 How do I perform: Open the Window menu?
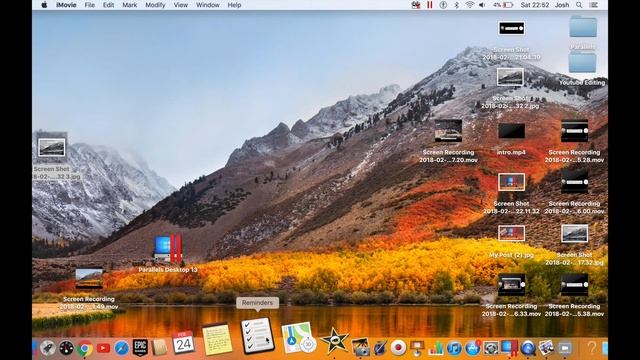point(207,5)
